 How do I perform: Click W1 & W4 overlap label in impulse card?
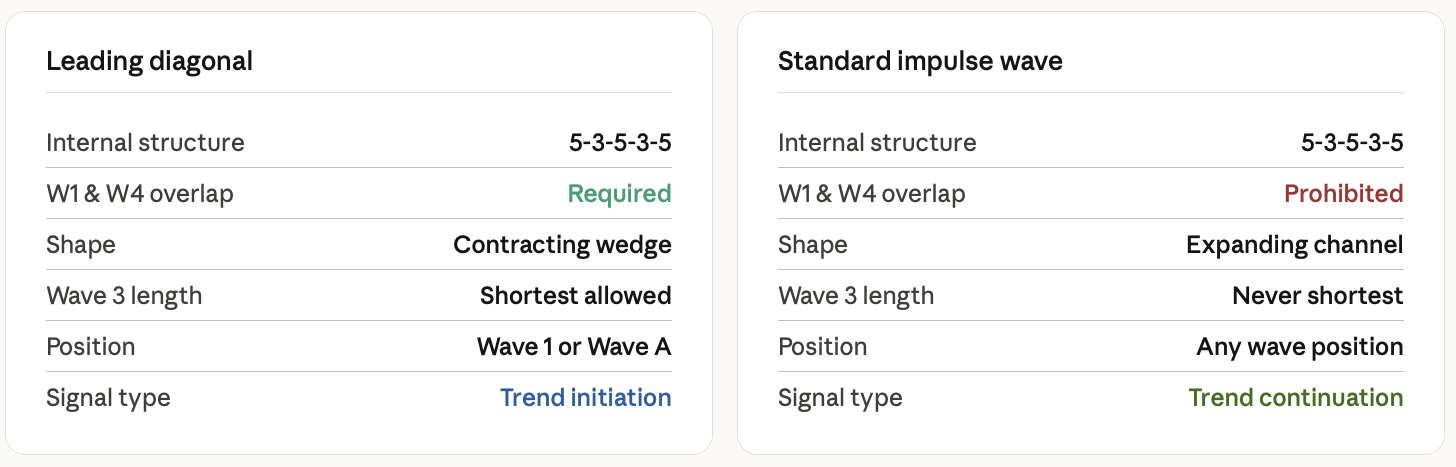click(x=872, y=193)
